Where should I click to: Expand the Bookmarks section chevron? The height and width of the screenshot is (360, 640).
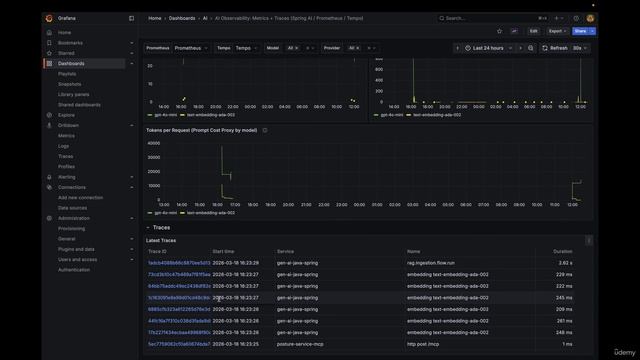click(131, 43)
